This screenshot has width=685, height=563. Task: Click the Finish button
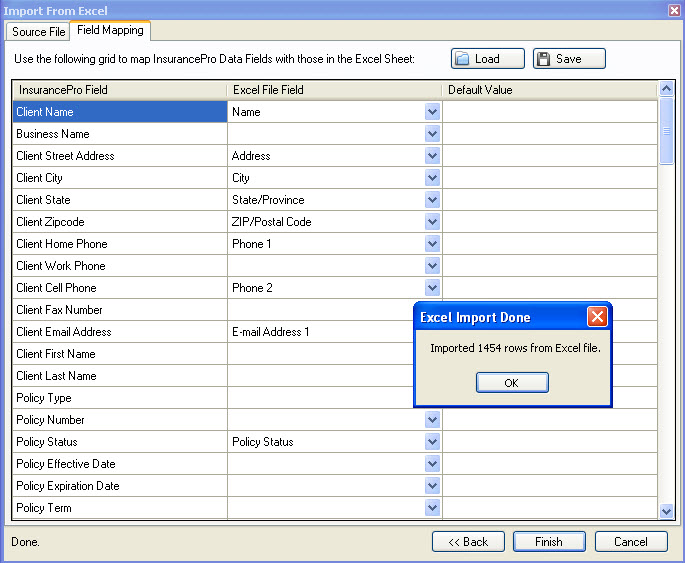[549, 542]
